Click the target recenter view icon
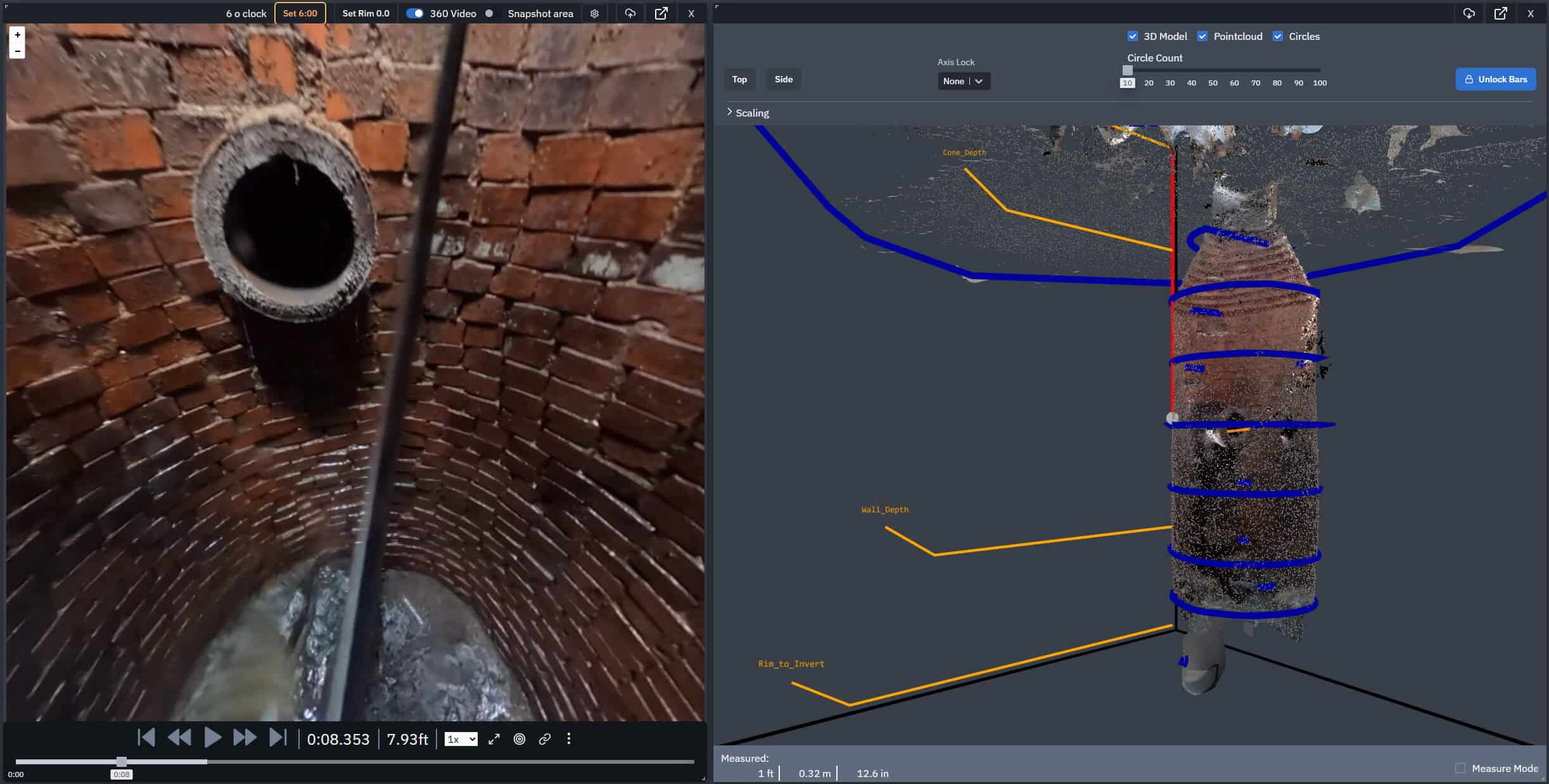 coord(520,739)
